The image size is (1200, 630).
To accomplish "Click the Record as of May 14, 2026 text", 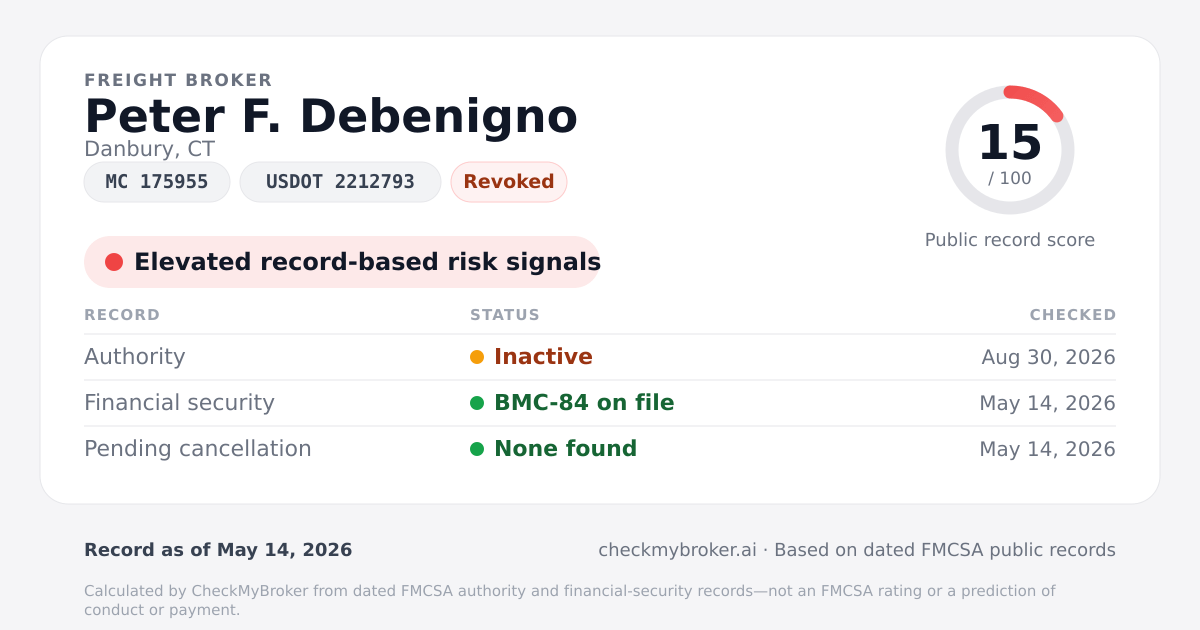I will tap(218, 550).
